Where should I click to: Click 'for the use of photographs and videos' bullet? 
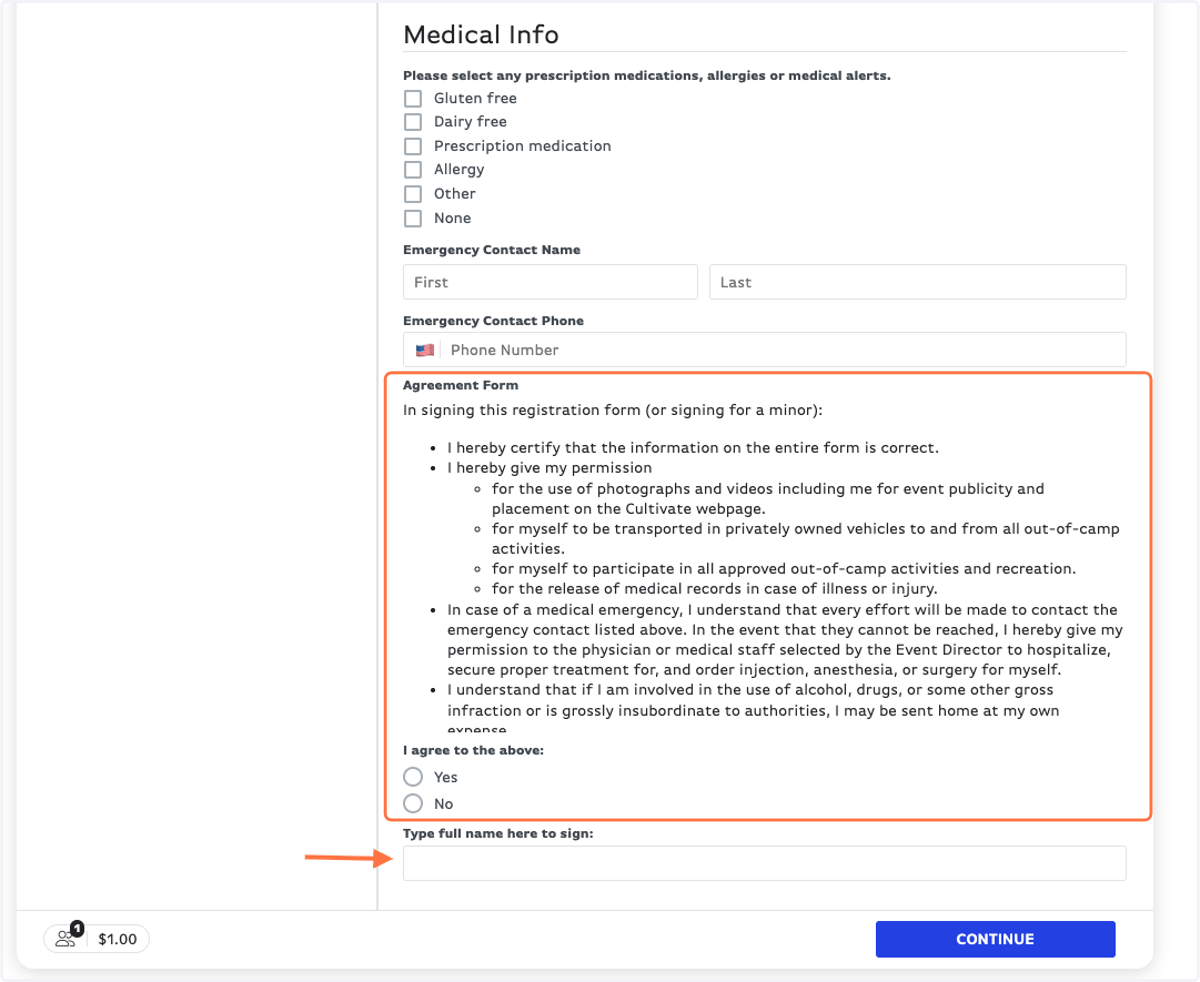tap(767, 498)
